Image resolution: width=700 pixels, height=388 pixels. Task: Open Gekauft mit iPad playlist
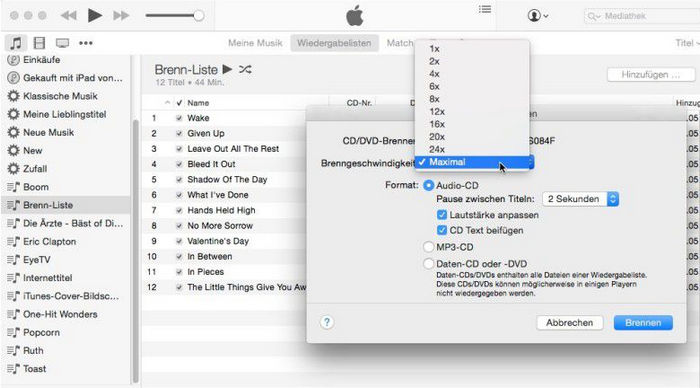point(65,78)
